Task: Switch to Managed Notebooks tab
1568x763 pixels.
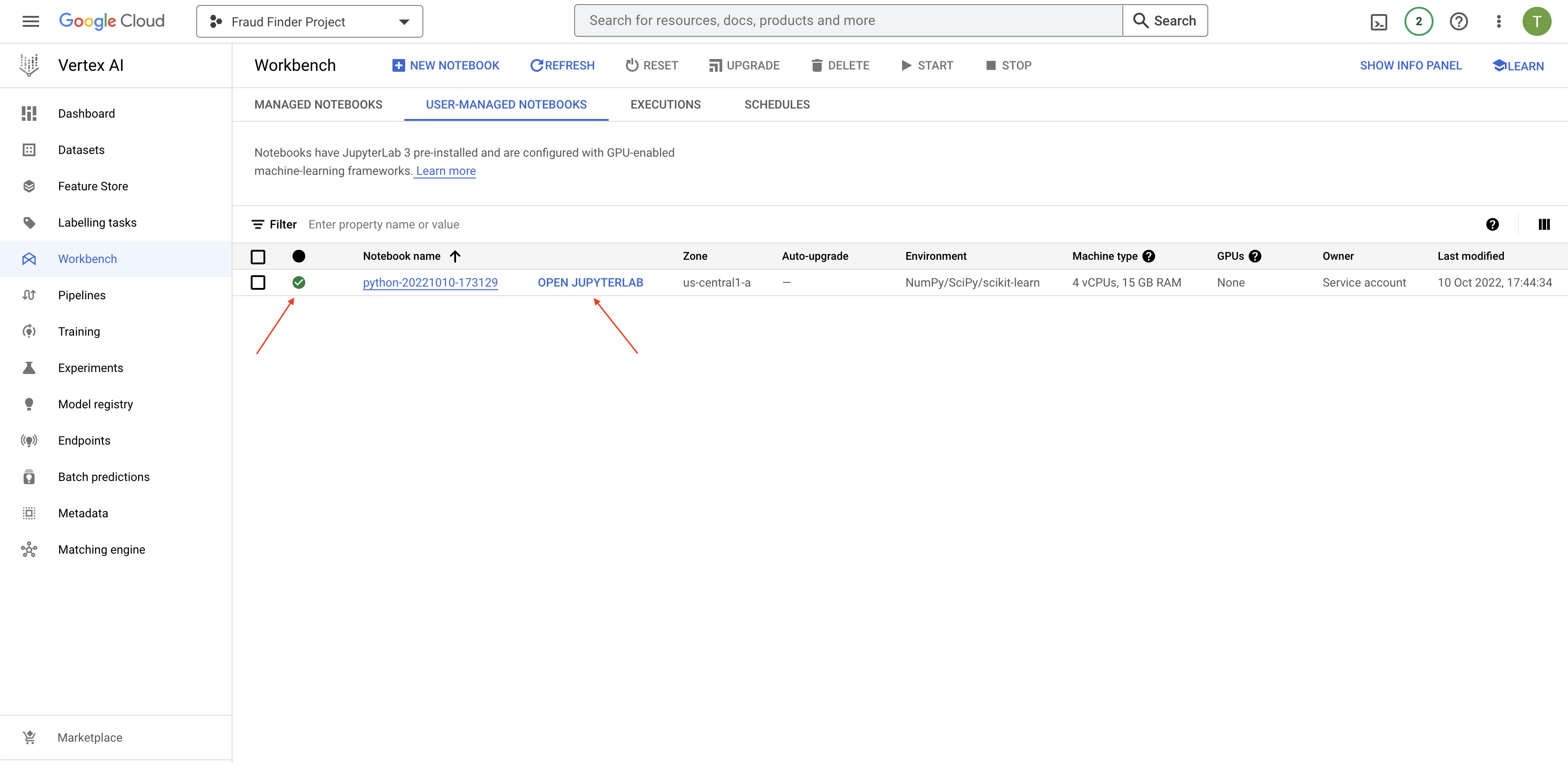Action: (x=318, y=104)
